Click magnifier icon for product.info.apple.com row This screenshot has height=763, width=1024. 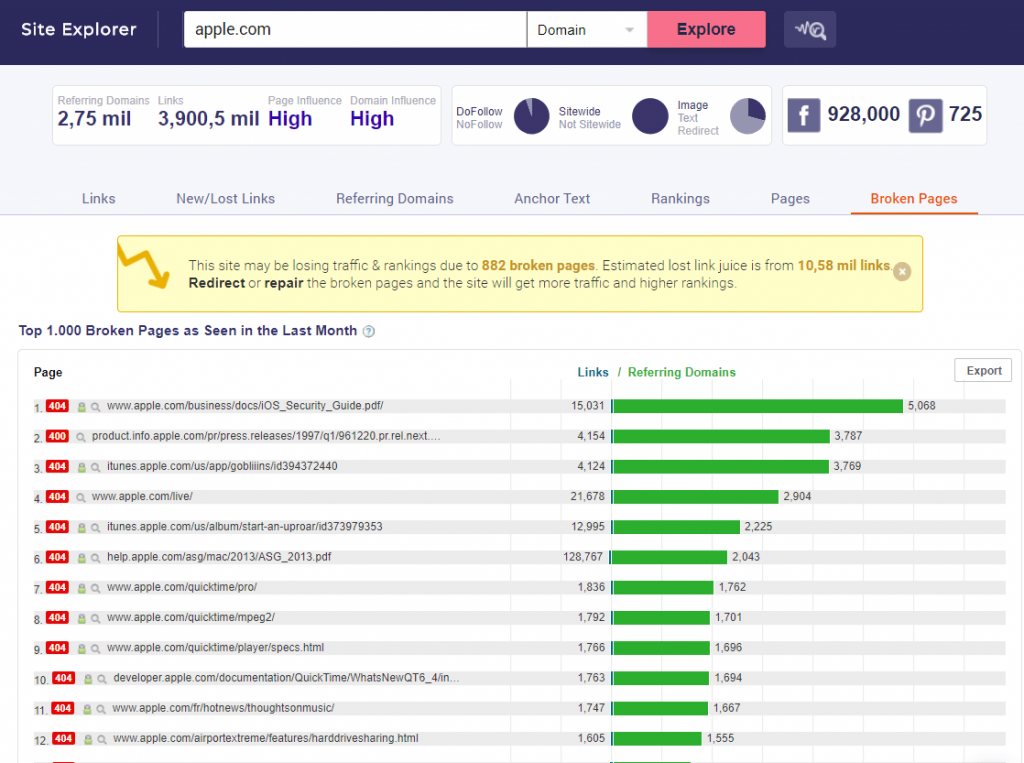coord(81,437)
